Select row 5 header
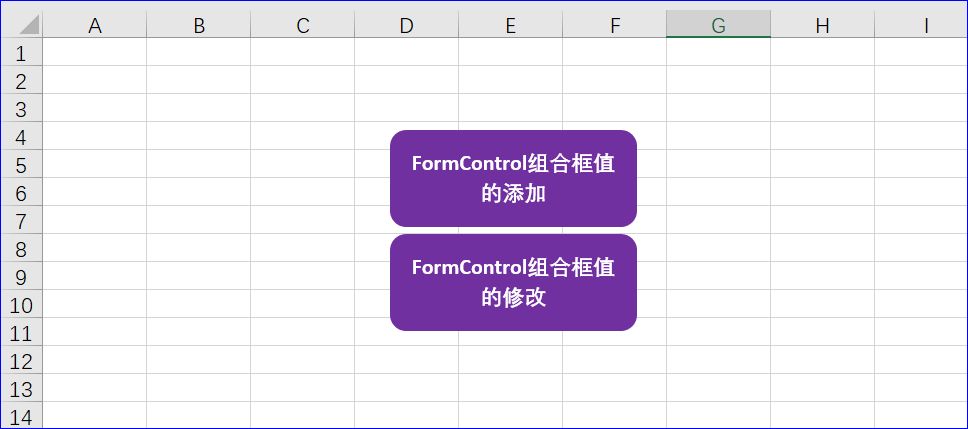The width and height of the screenshot is (968, 429). [21, 165]
